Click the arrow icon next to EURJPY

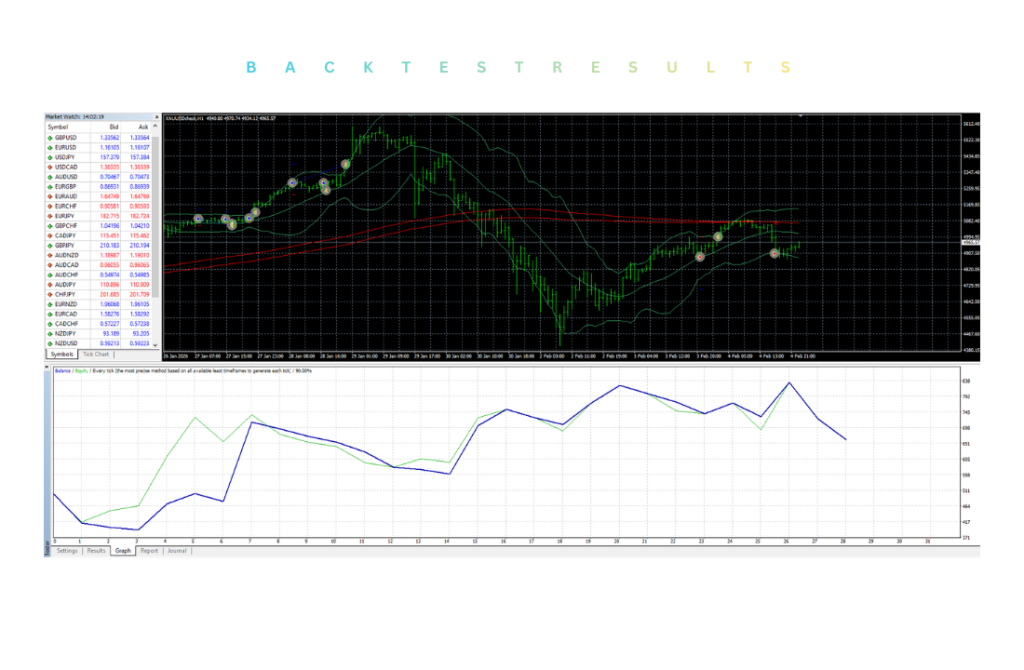(x=51, y=216)
